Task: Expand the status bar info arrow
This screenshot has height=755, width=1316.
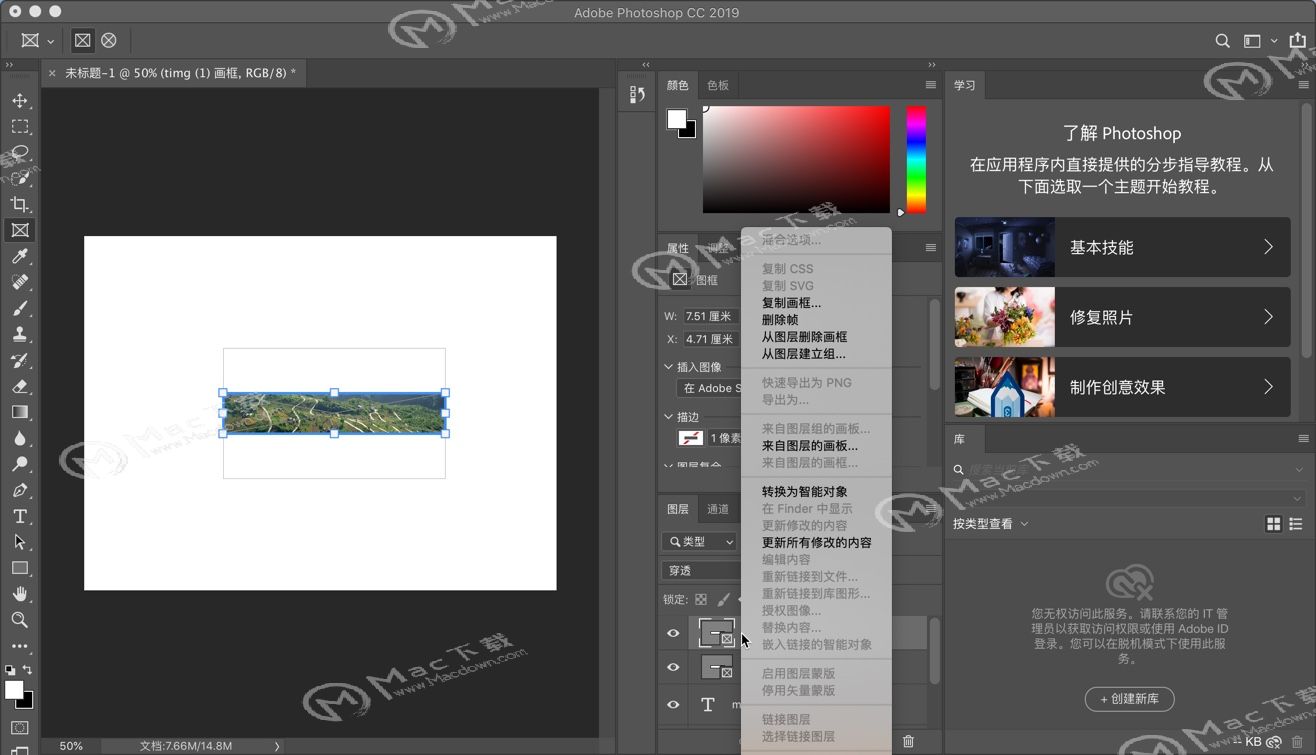Action: click(x=277, y=746)
